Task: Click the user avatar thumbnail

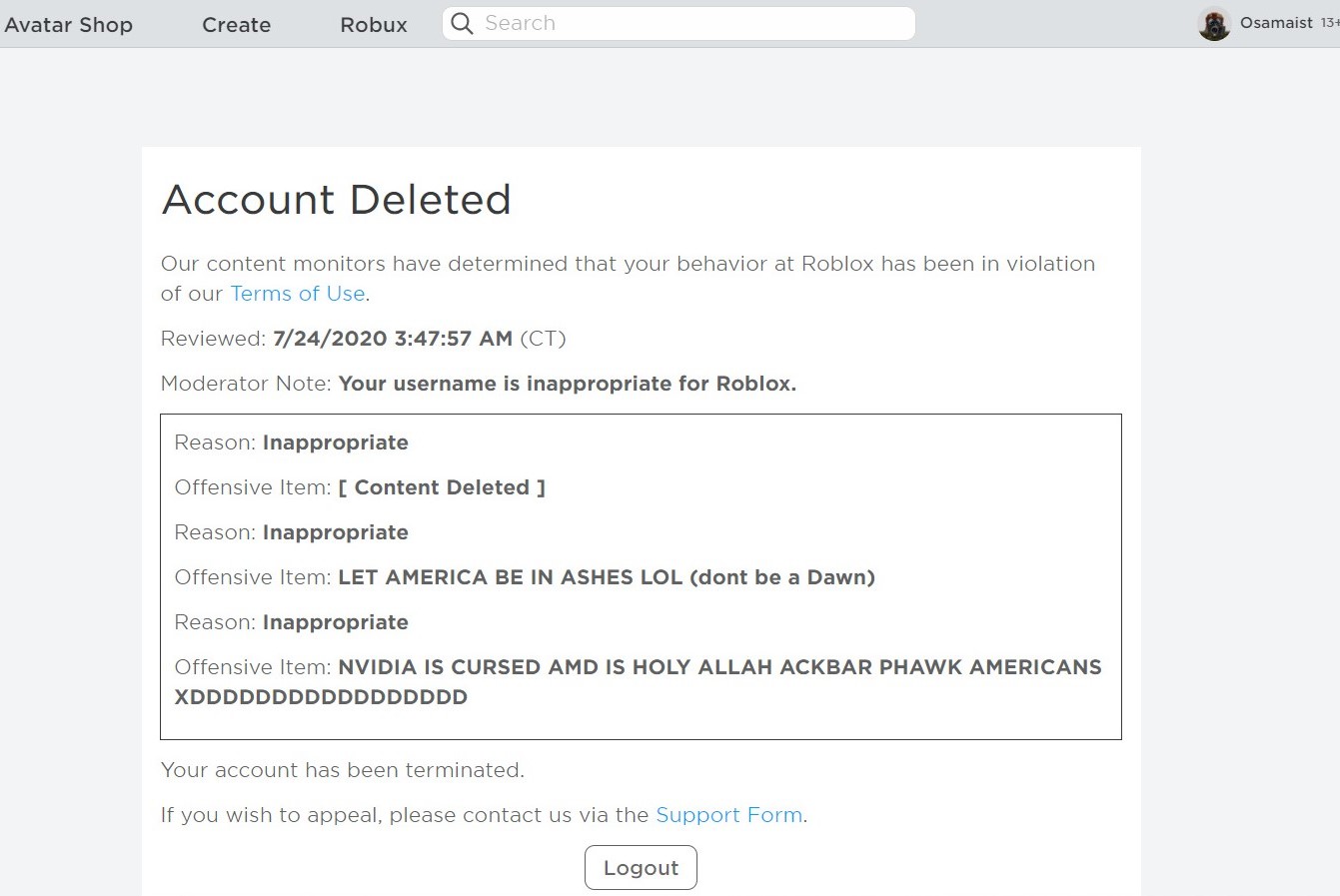Action: point(1214,24)
